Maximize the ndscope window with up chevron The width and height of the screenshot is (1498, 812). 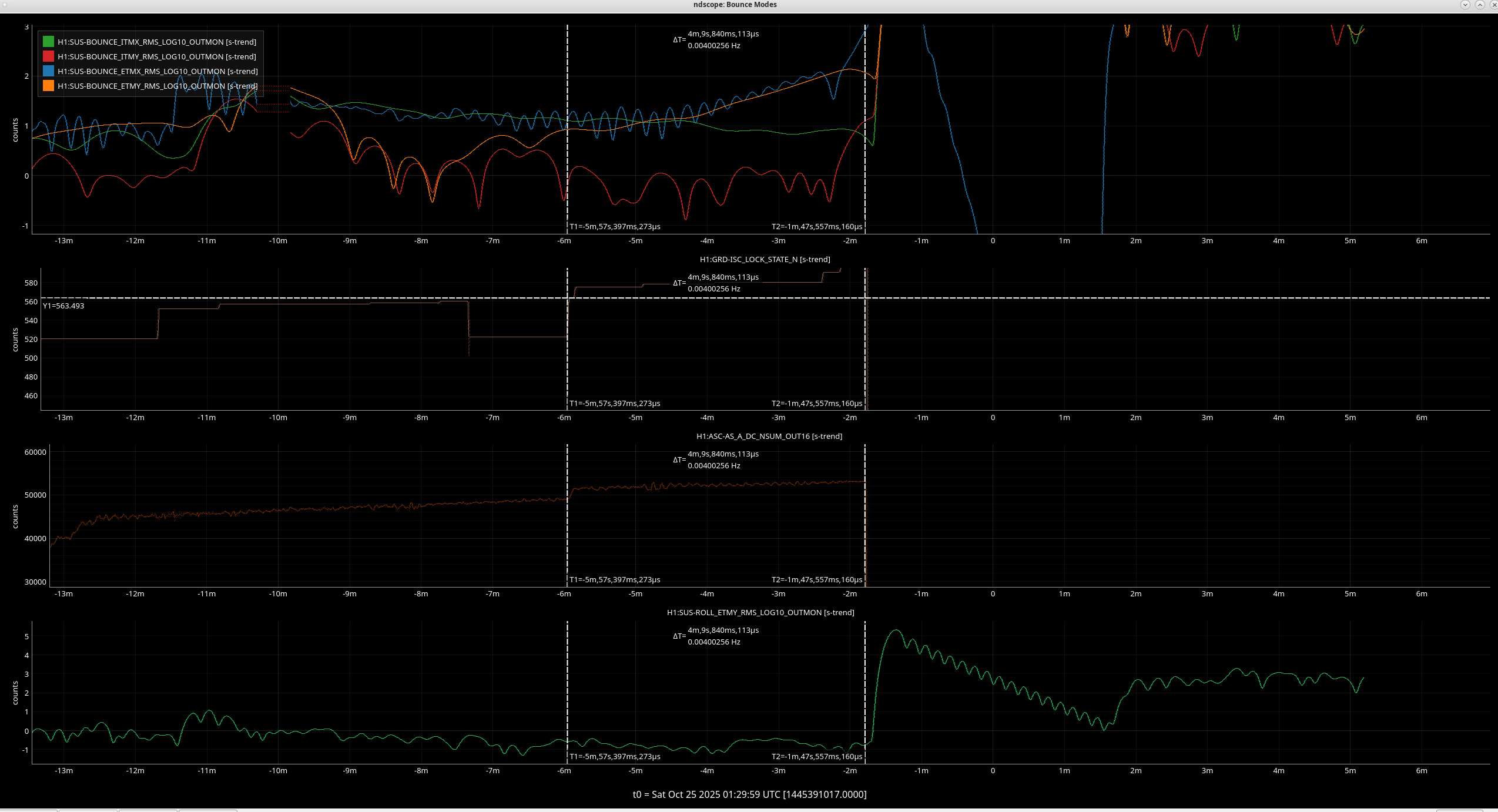click(1480, 5)
